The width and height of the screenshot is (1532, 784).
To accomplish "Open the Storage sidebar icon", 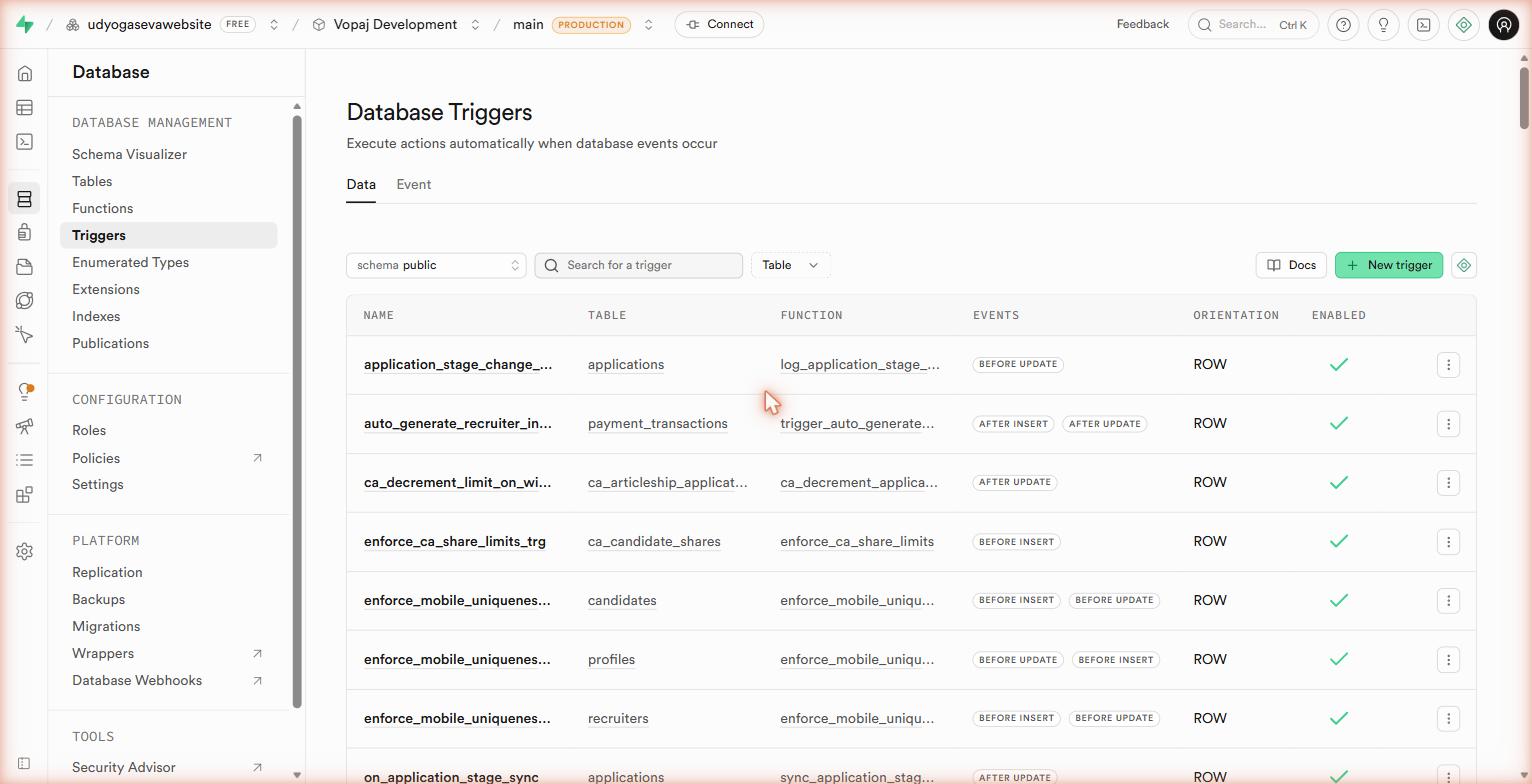I will (x=25, y=267).
